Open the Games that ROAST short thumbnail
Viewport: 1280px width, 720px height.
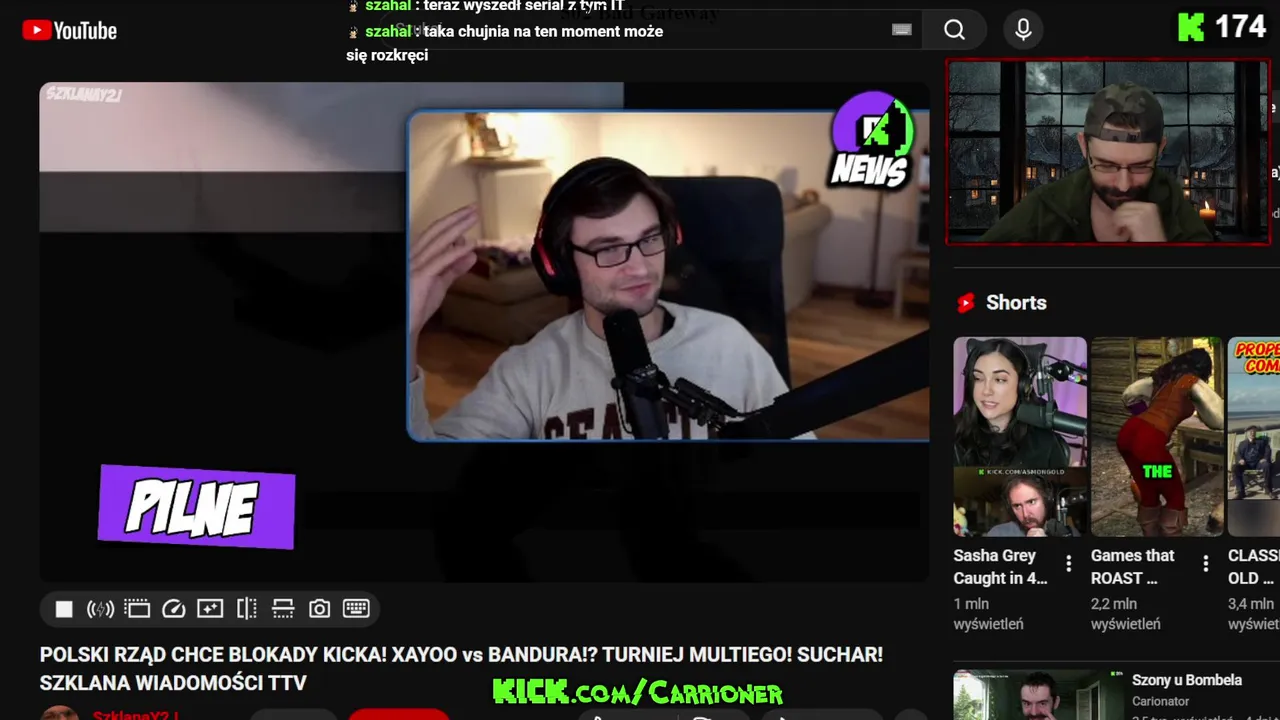pos(1157,437)
